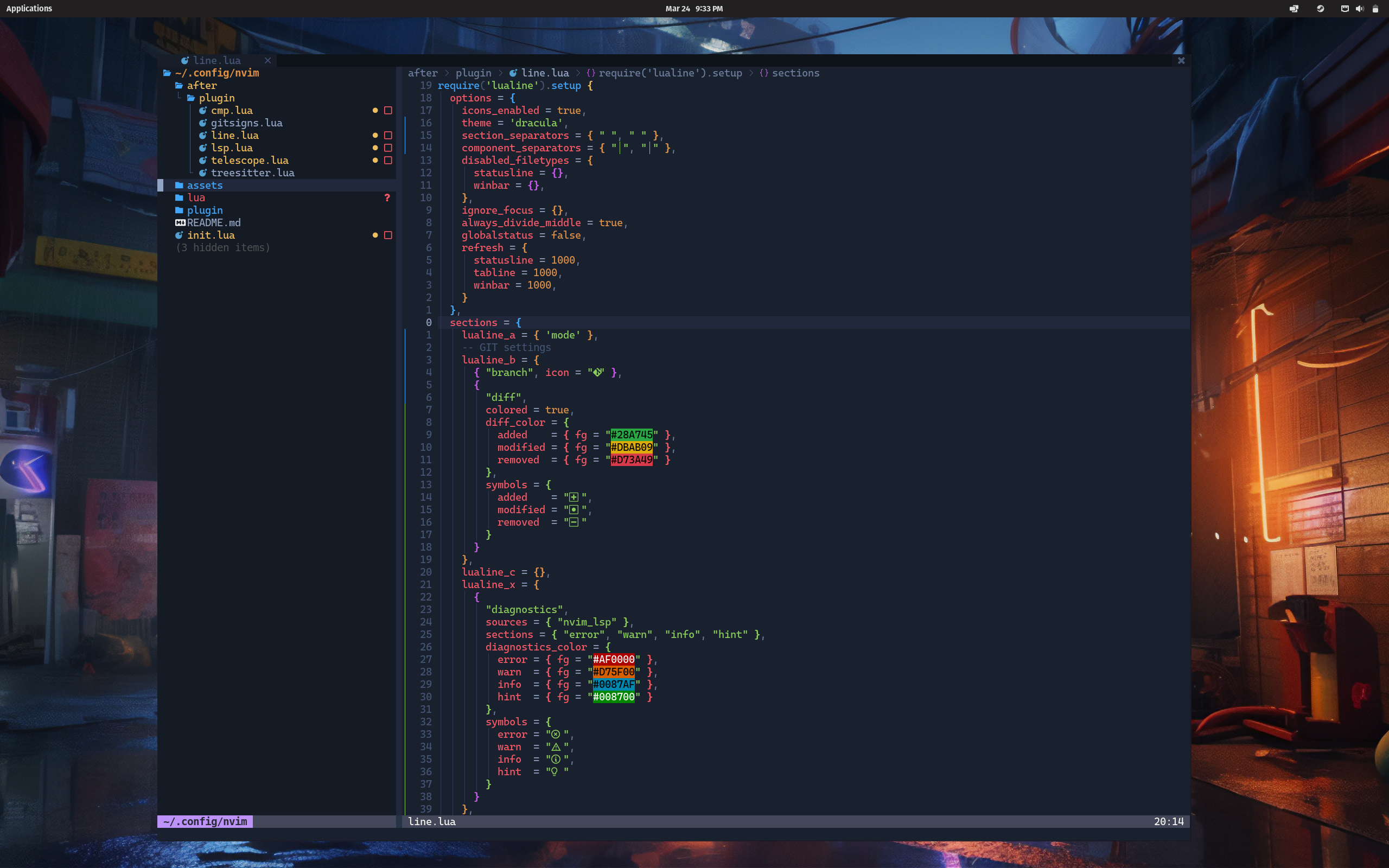Click the red git status box beside init.lua
The width and height of the screenshot is (1389, 868).
[388, 235]
